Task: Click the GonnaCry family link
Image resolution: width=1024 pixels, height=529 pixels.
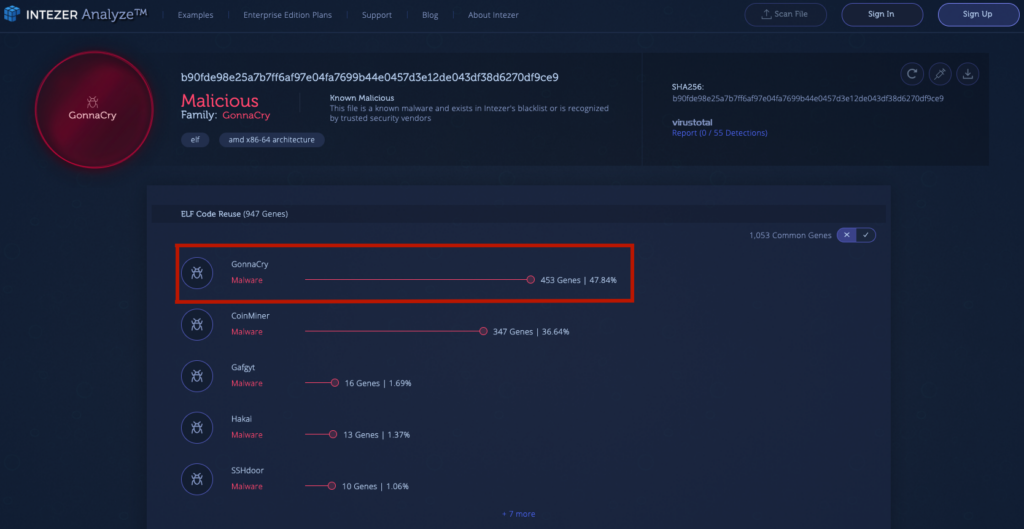Action: (246, 116)
